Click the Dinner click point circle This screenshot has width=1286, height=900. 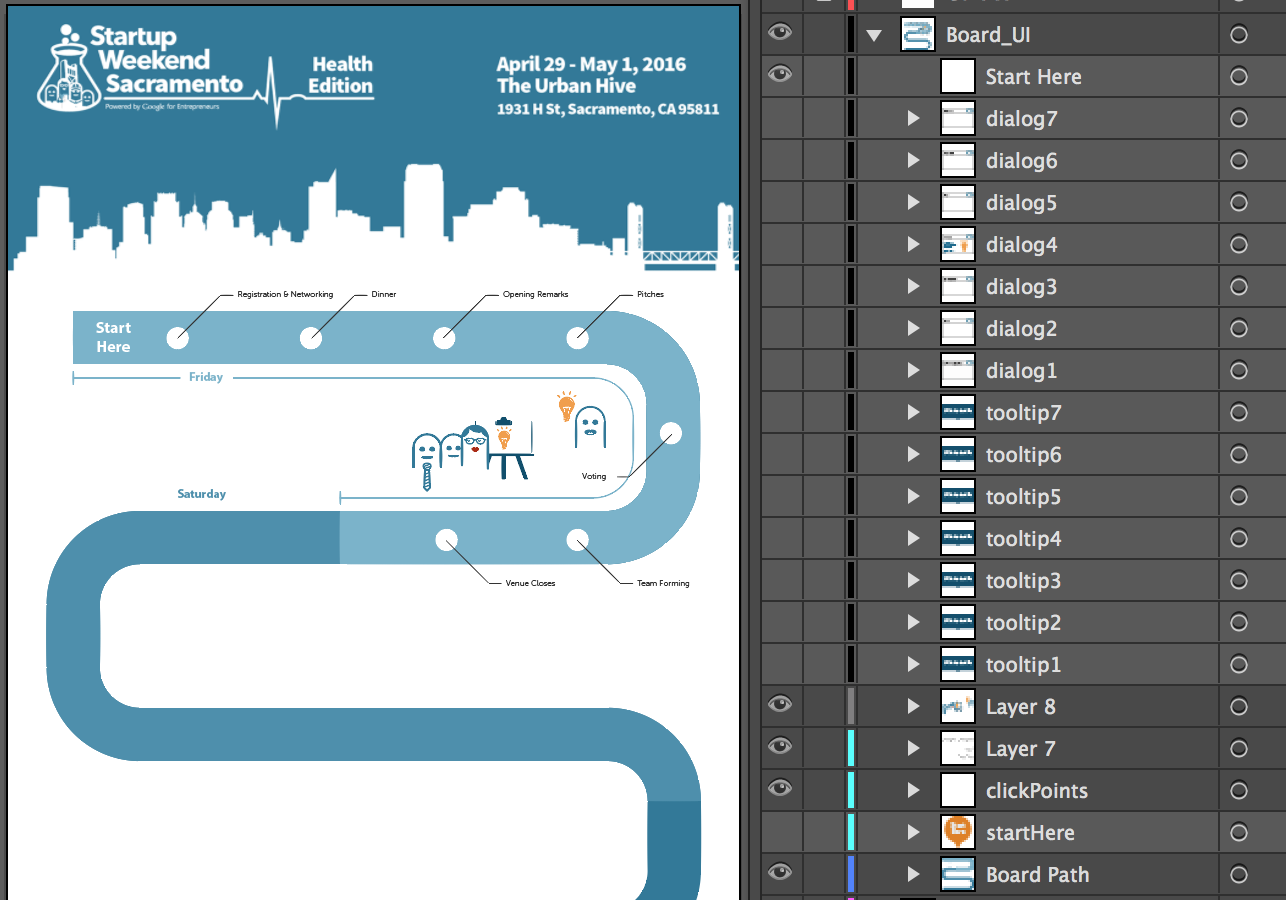point(311,338)
